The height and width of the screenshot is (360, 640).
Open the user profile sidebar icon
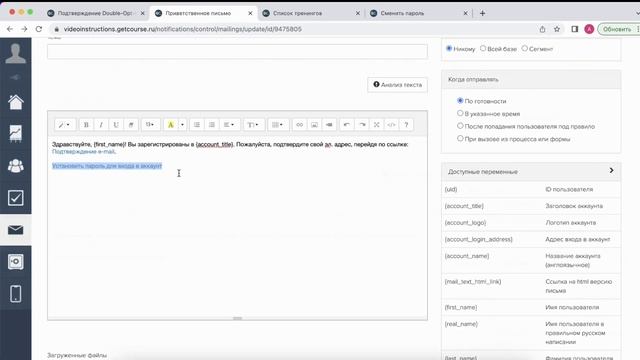(x=16, y=54)
